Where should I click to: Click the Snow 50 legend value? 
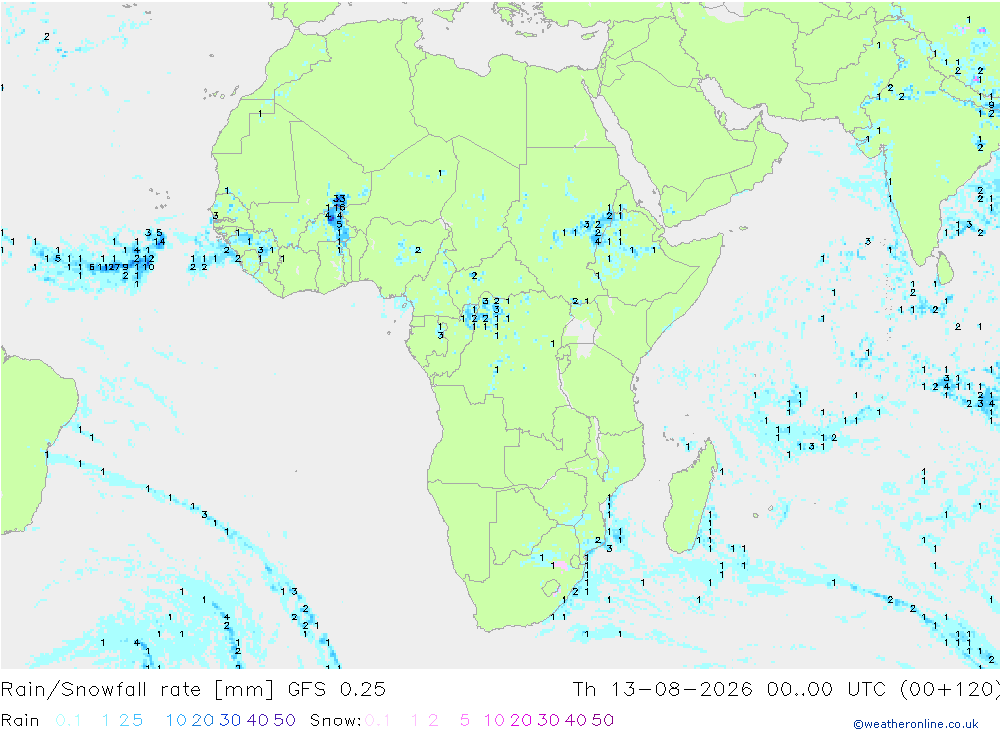603,720
